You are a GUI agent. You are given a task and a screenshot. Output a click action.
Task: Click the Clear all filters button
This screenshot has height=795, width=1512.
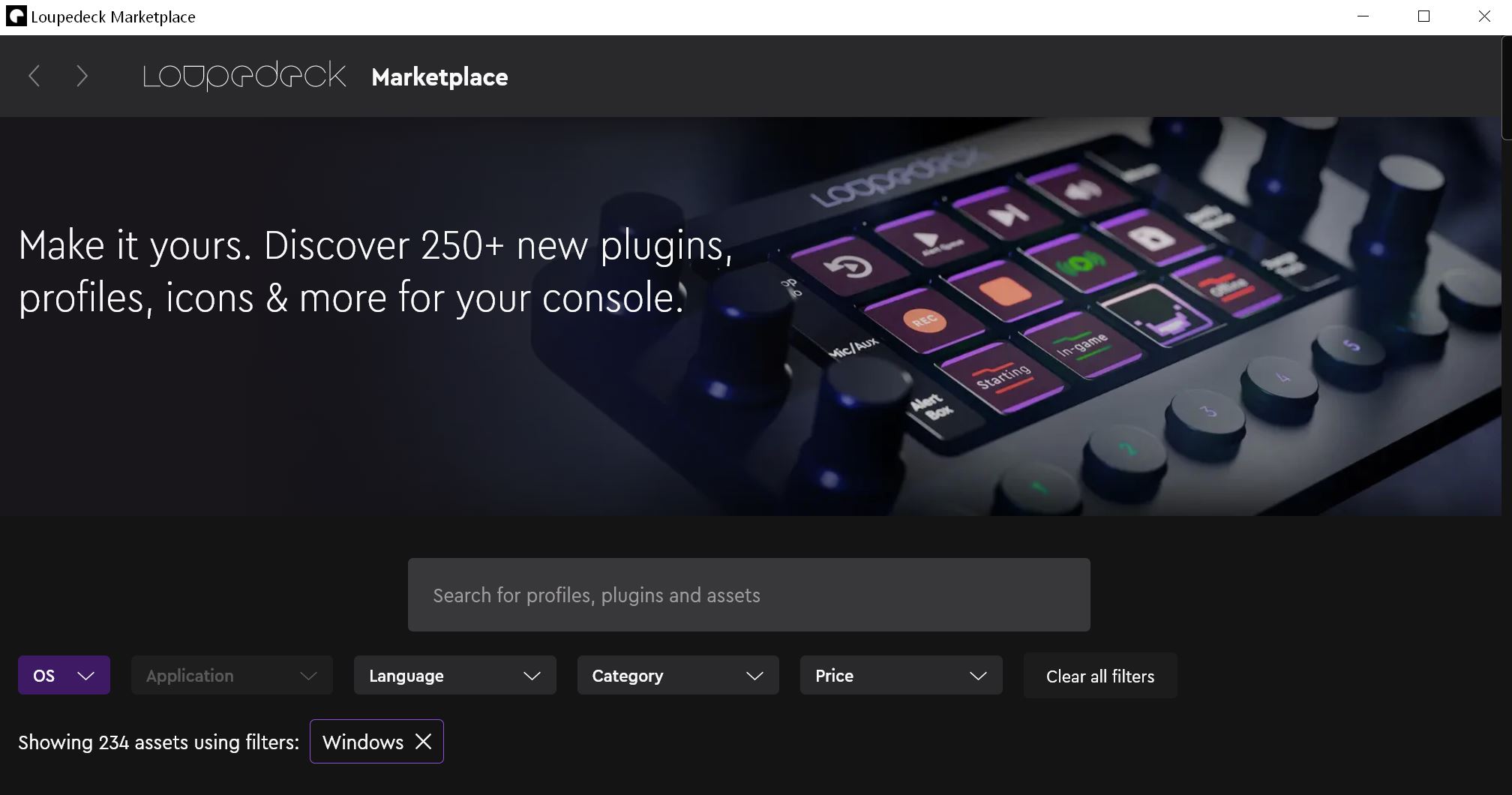click(x=1100, y=676)
